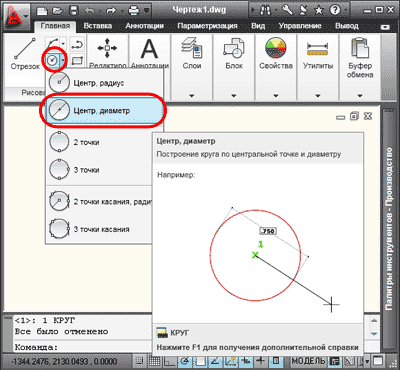This screenshot has height=370, width=400.
Task: Choose 3 точки circle option
Action: click(x=99, y=170)
